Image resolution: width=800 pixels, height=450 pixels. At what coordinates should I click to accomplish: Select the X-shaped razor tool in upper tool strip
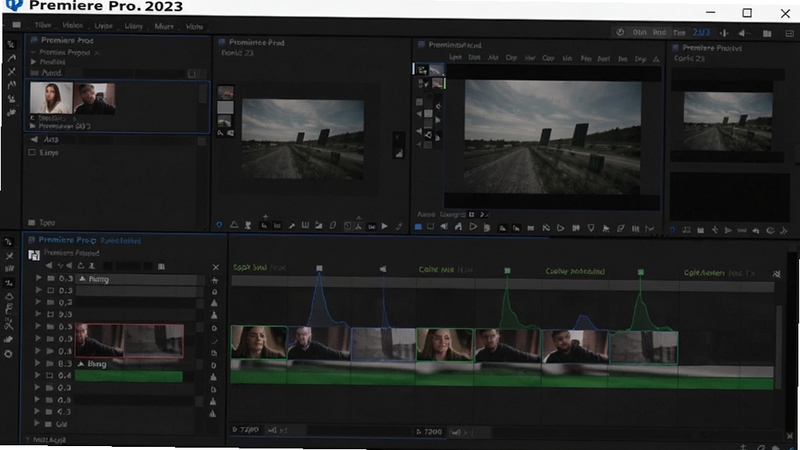[x=11, y=71]
